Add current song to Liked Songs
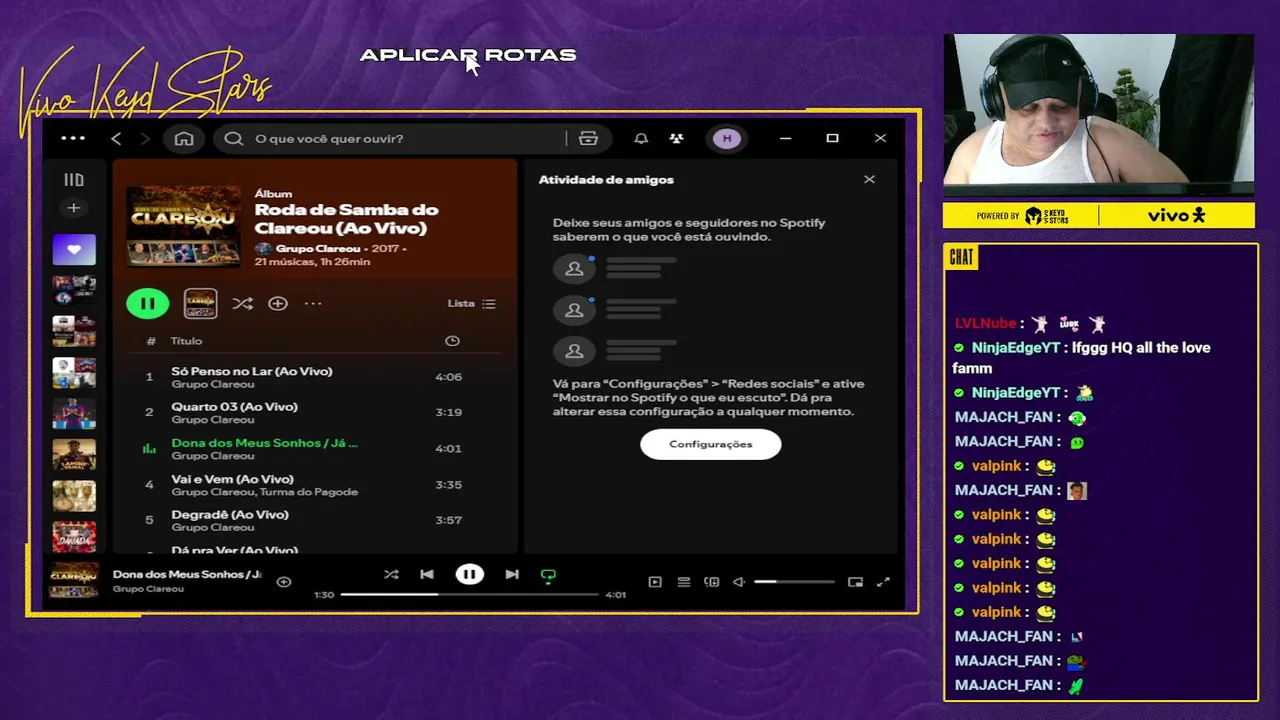This screenshot has width=1280, height=720. coord(284,581)
